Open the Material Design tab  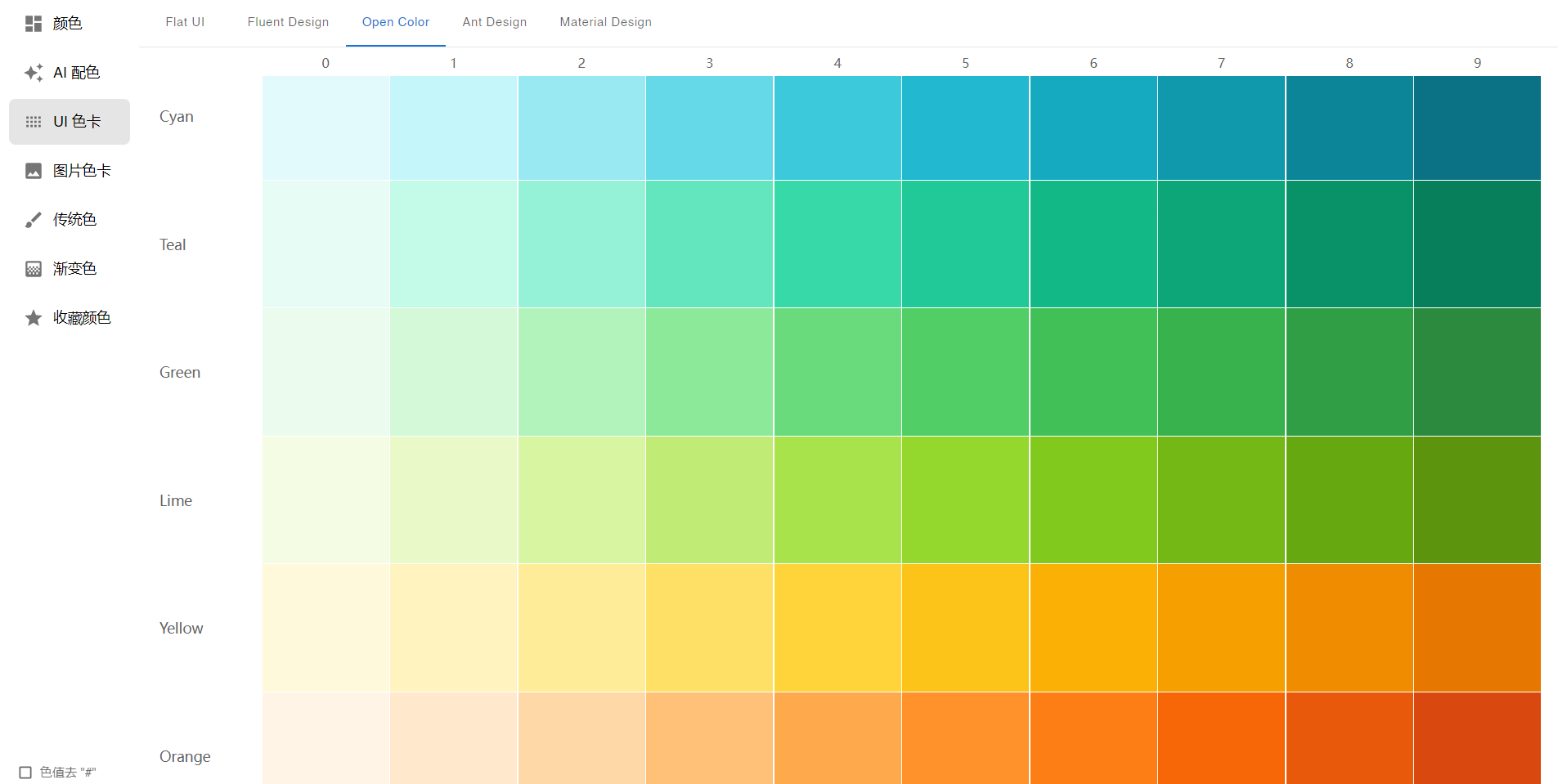click(606, 22)
